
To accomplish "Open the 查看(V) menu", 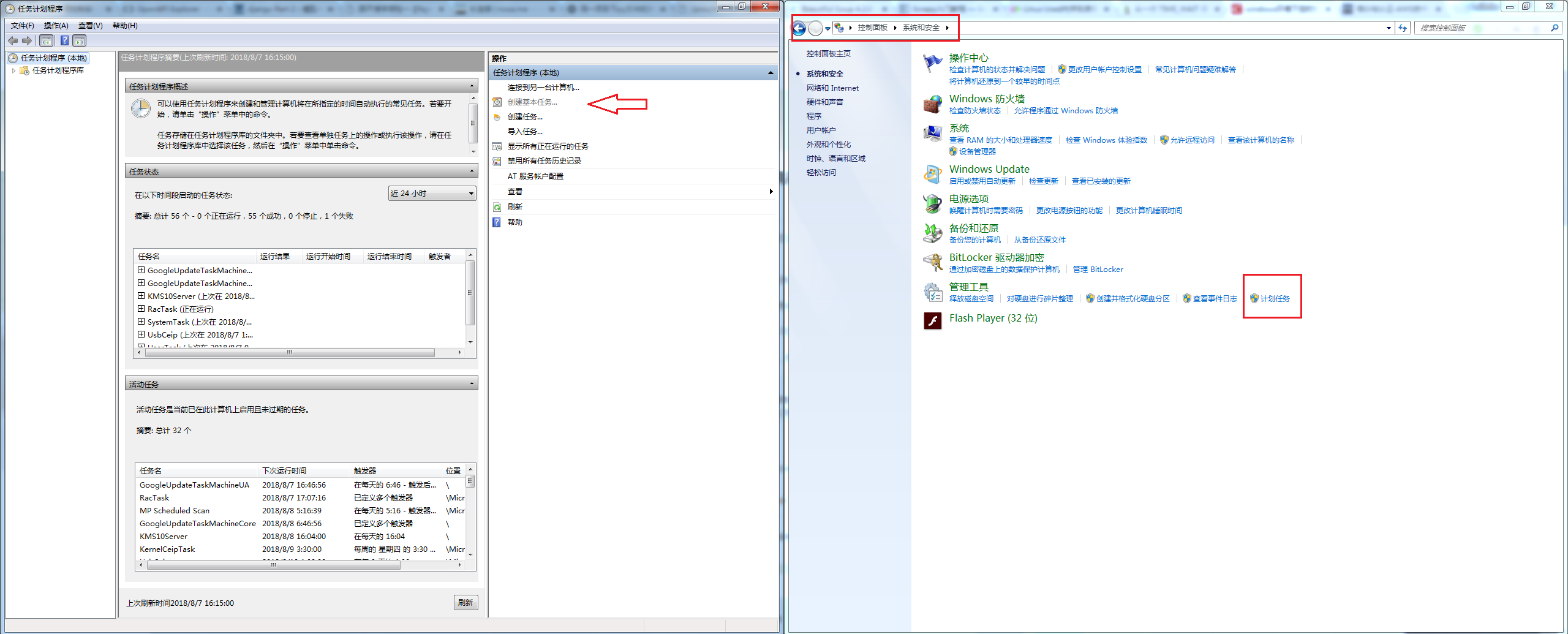I will pyautogui.click(x=90, y=26).
